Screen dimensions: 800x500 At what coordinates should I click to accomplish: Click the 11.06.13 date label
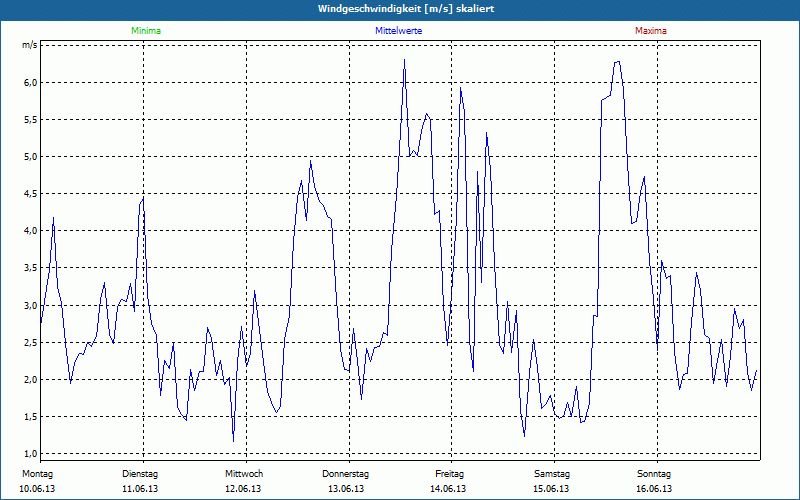[140, 489]
